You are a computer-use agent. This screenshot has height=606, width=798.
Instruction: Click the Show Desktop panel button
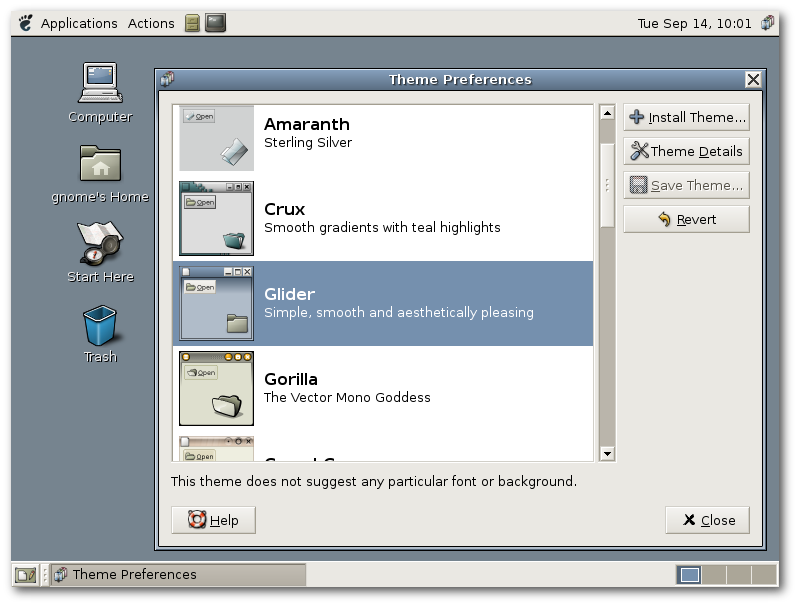[x=25, y=575]
